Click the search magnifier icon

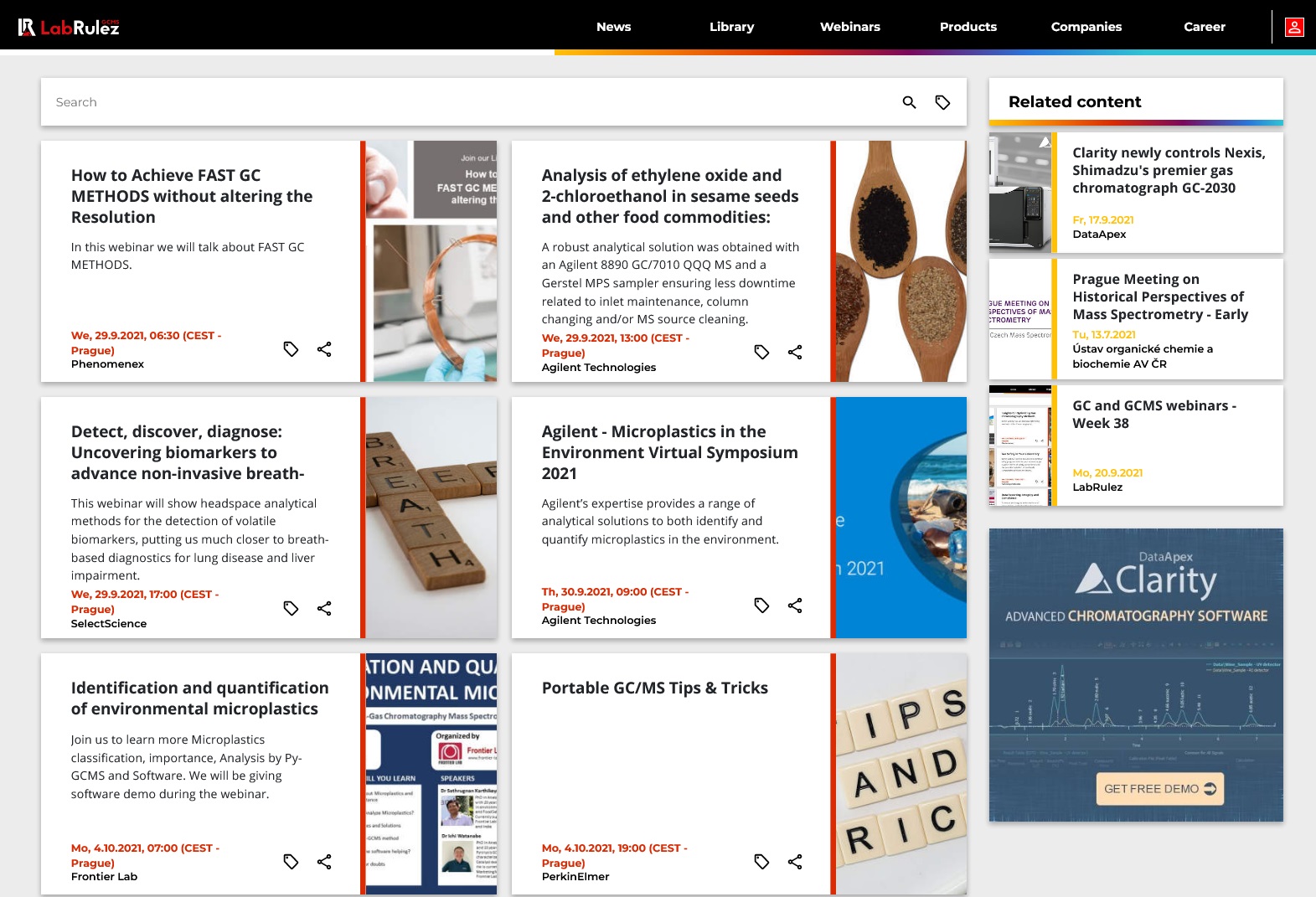909,102
